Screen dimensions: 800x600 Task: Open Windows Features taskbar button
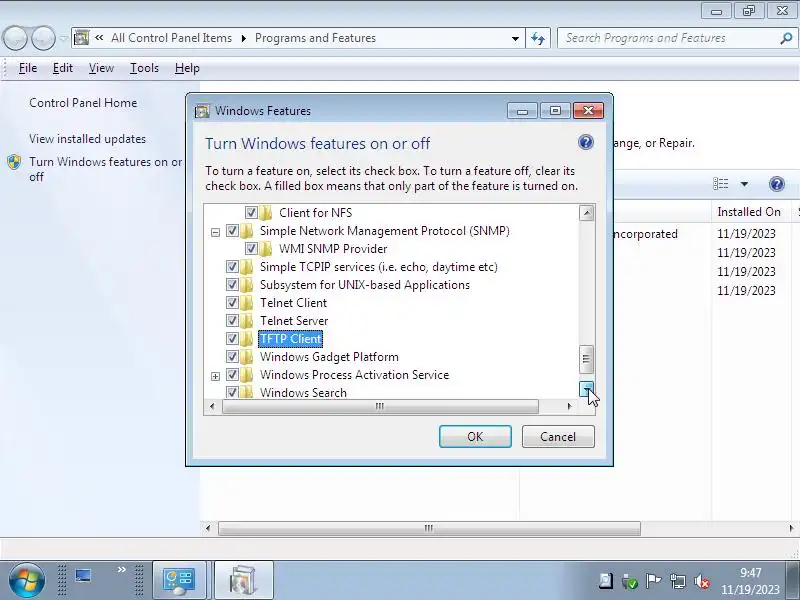tap(243, 581)
